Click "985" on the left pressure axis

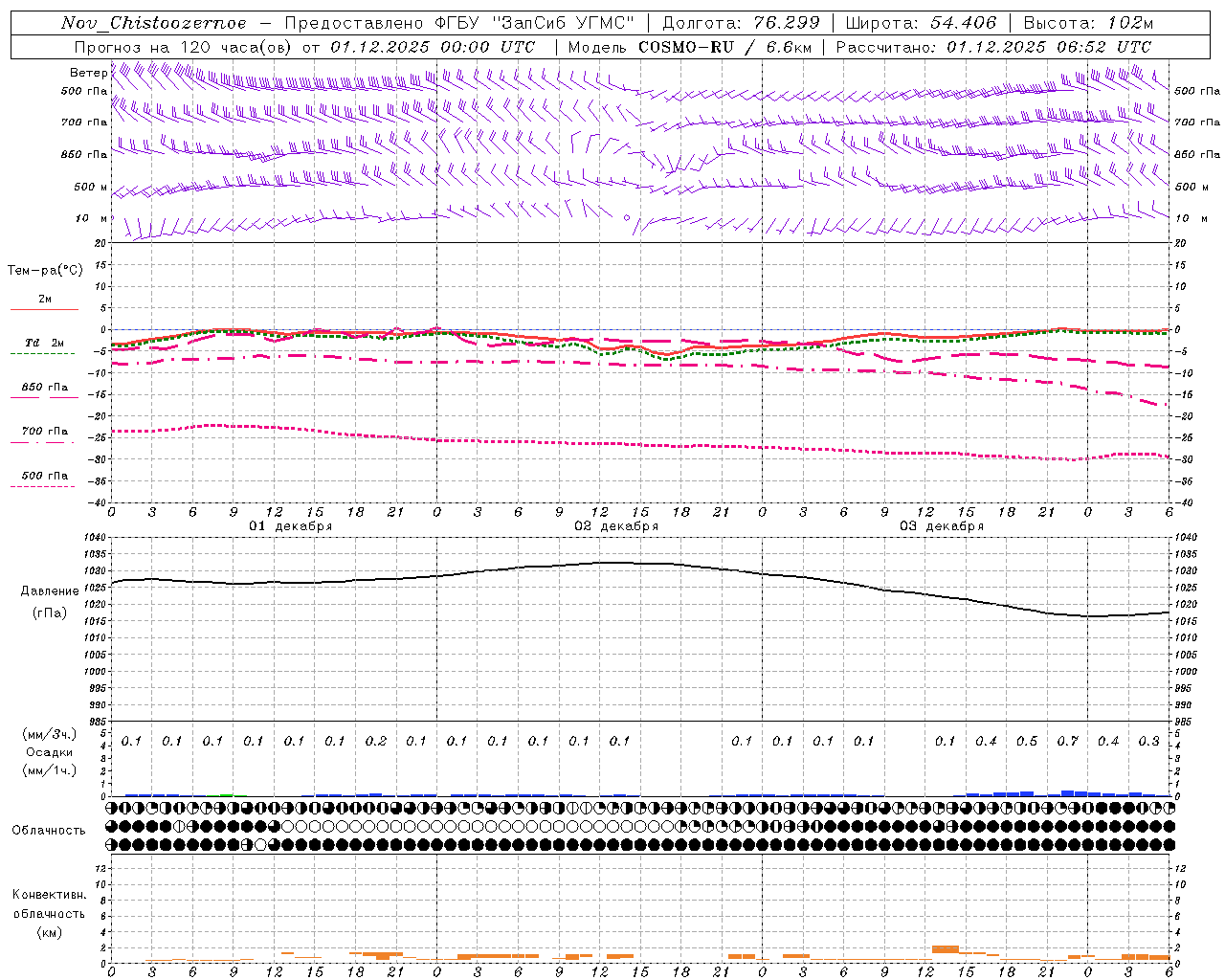point(99,721)
